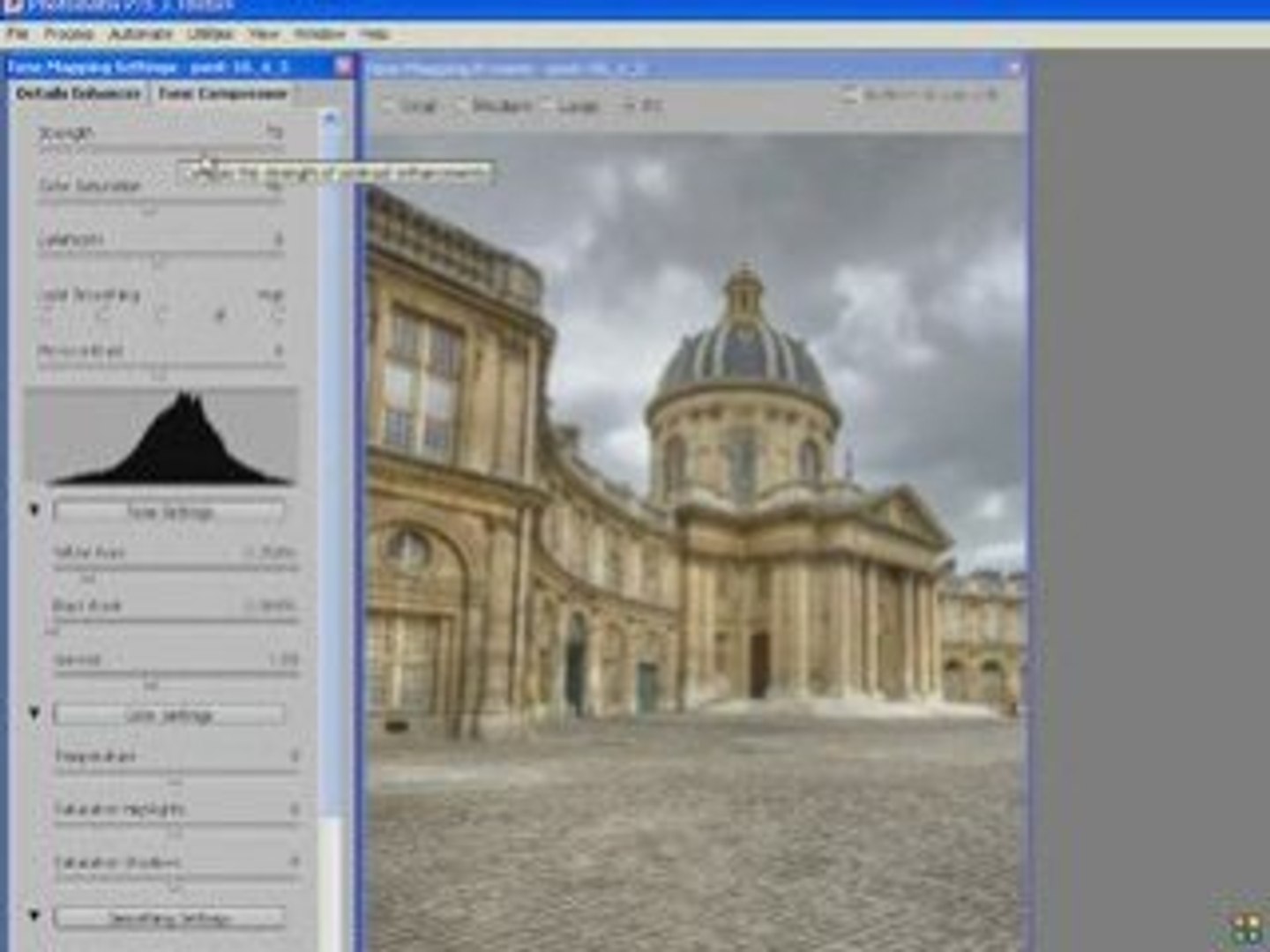Click the Black Point slider
This screenshot has height=952, width=1270.
pos(175,625)
